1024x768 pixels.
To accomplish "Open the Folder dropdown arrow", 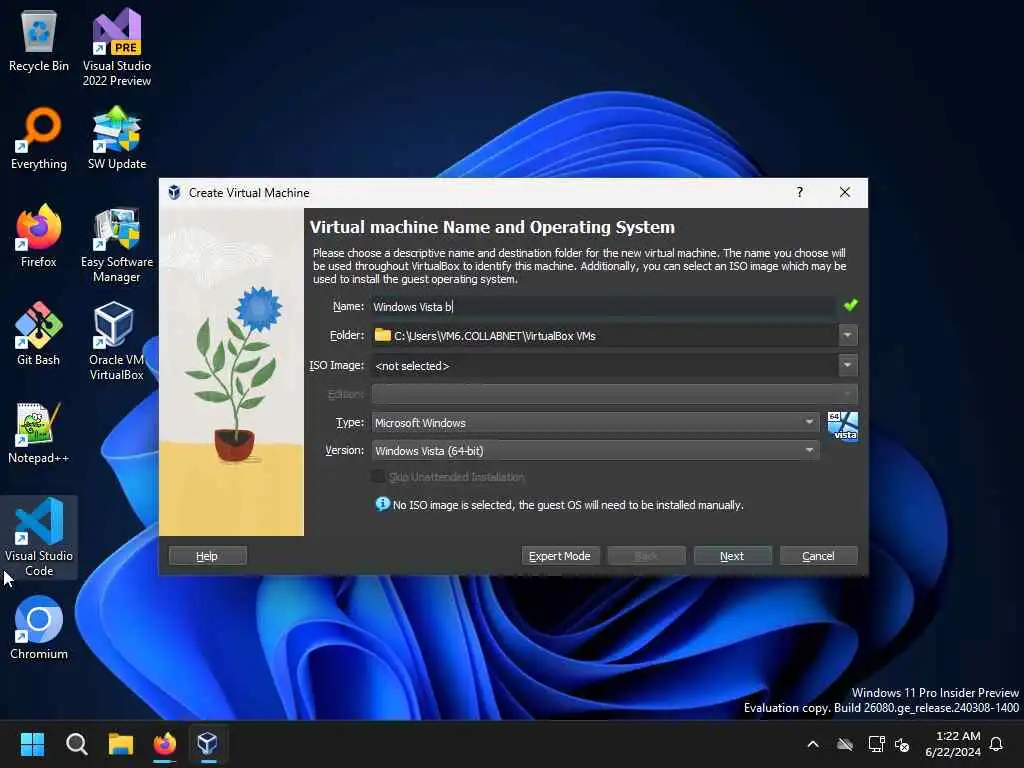I will pos(848,335).
